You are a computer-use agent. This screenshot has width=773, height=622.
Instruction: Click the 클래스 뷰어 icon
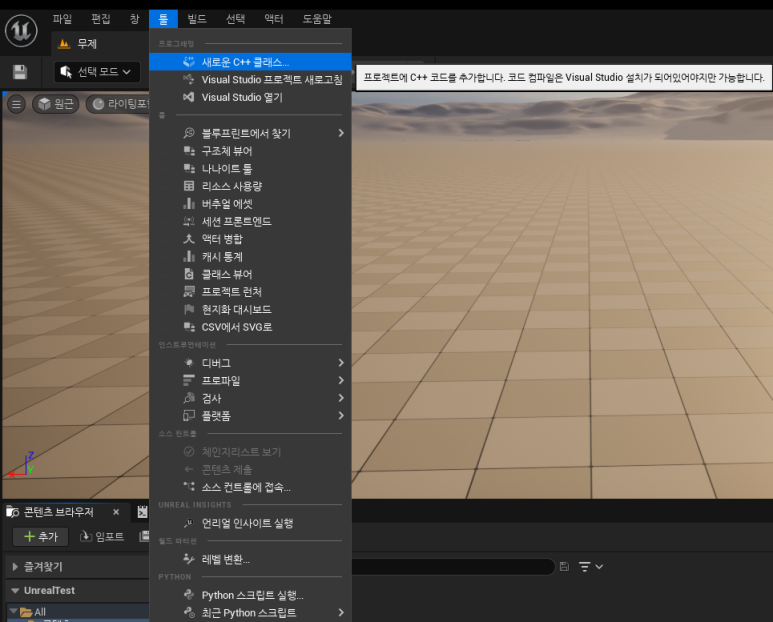pos(189,274)
